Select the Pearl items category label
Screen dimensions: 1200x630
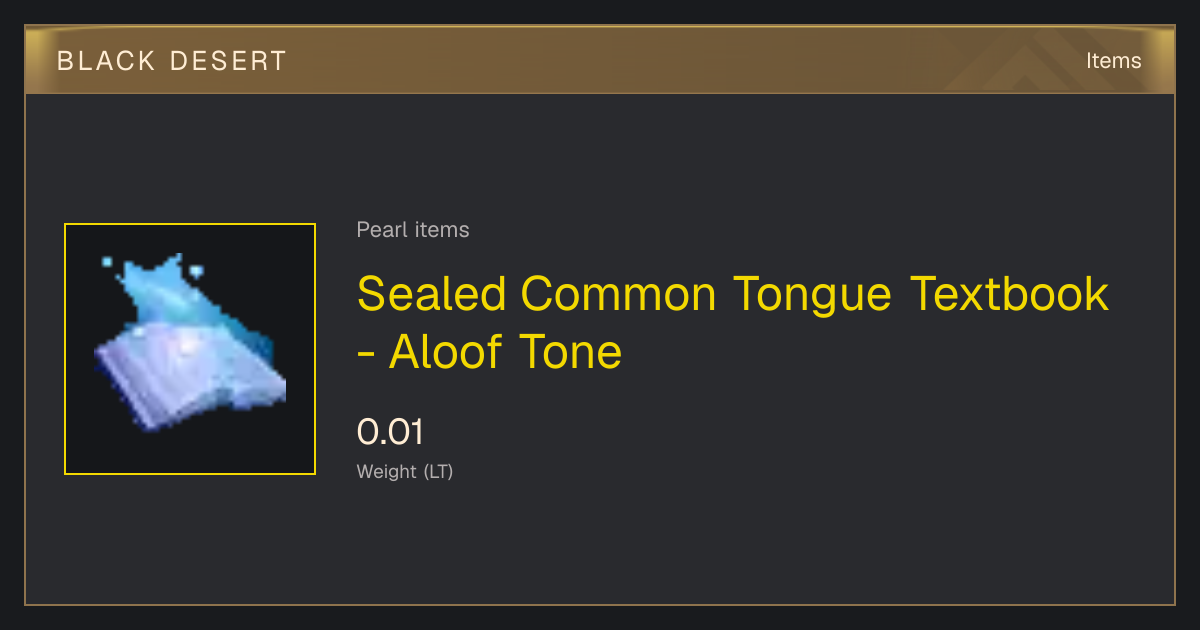(x=413, y=230)
